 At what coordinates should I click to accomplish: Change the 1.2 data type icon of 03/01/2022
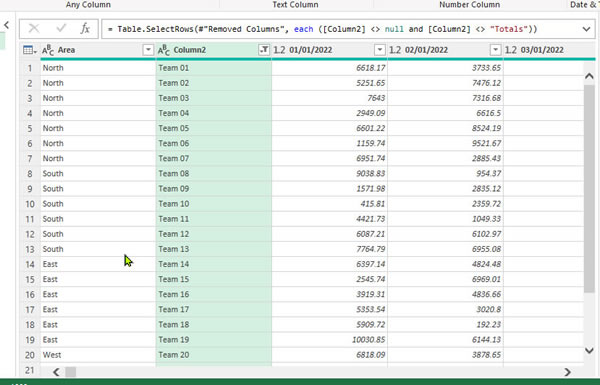click(511, 50)
